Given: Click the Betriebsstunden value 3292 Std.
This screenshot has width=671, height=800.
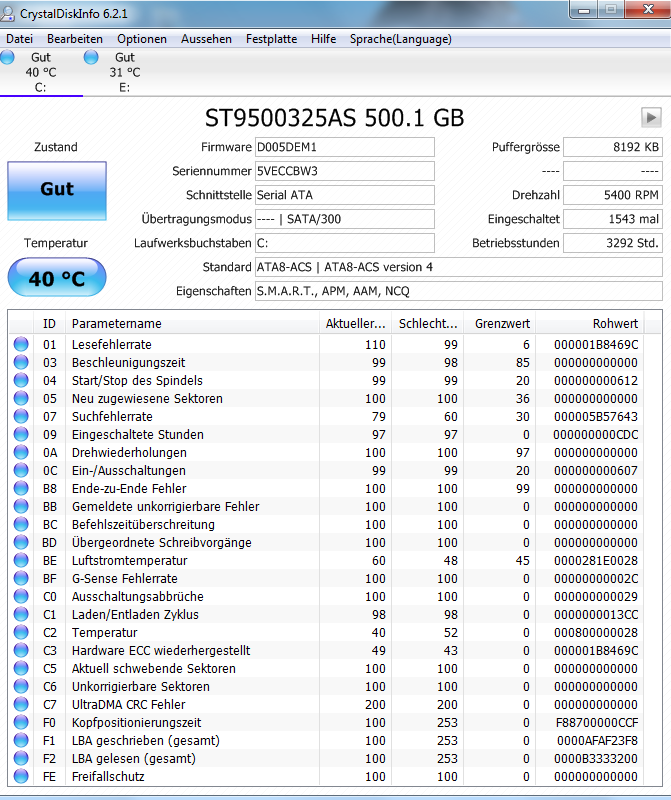Looking at the screenshot, I should pyautogui.click(x=612, y=243).
